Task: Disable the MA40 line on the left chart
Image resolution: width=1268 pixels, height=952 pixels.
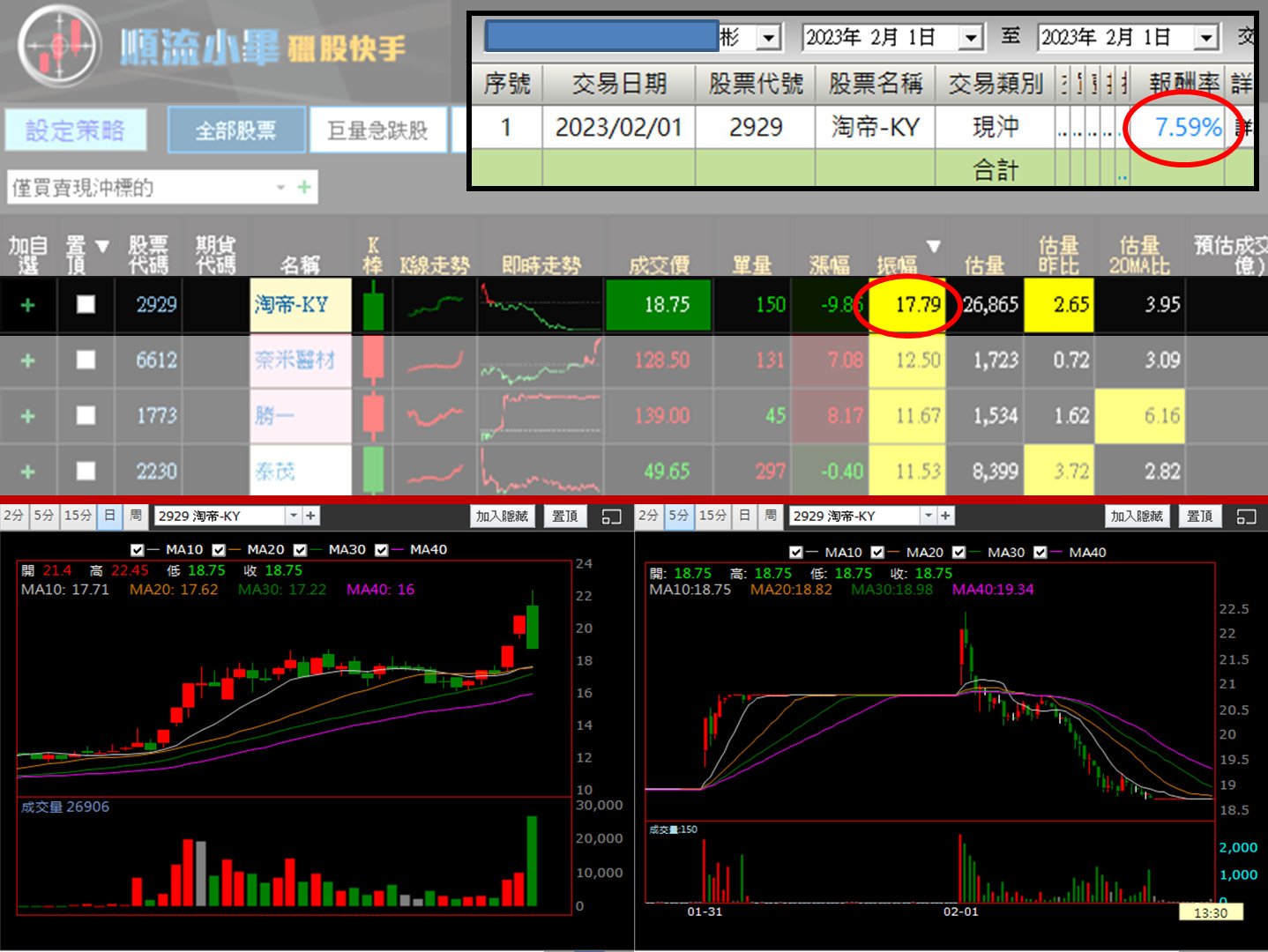Action: coord(381,549)
